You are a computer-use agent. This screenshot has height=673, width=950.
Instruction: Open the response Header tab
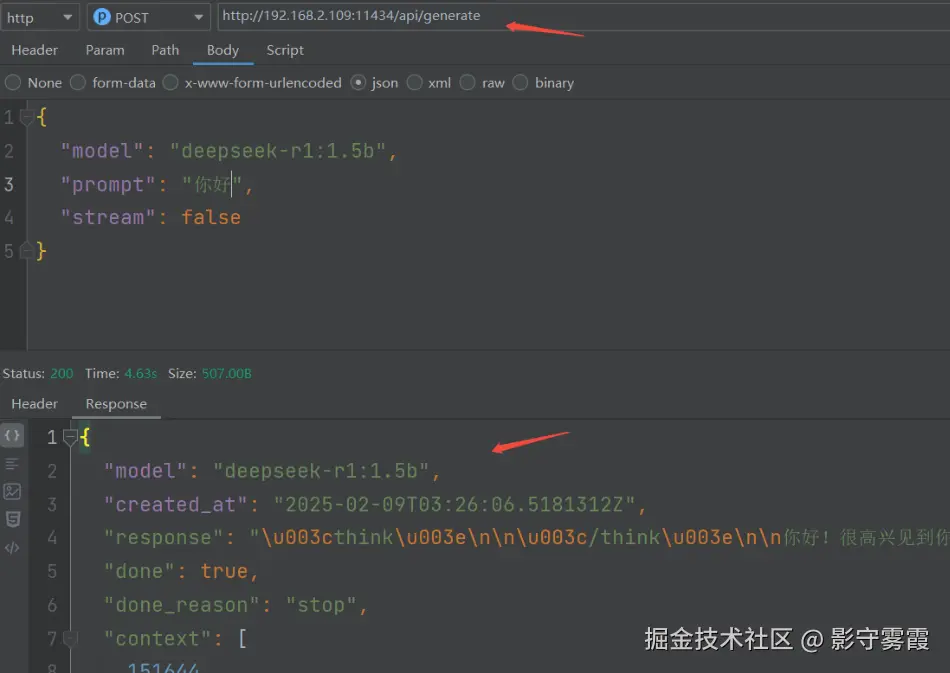point(35,404)
